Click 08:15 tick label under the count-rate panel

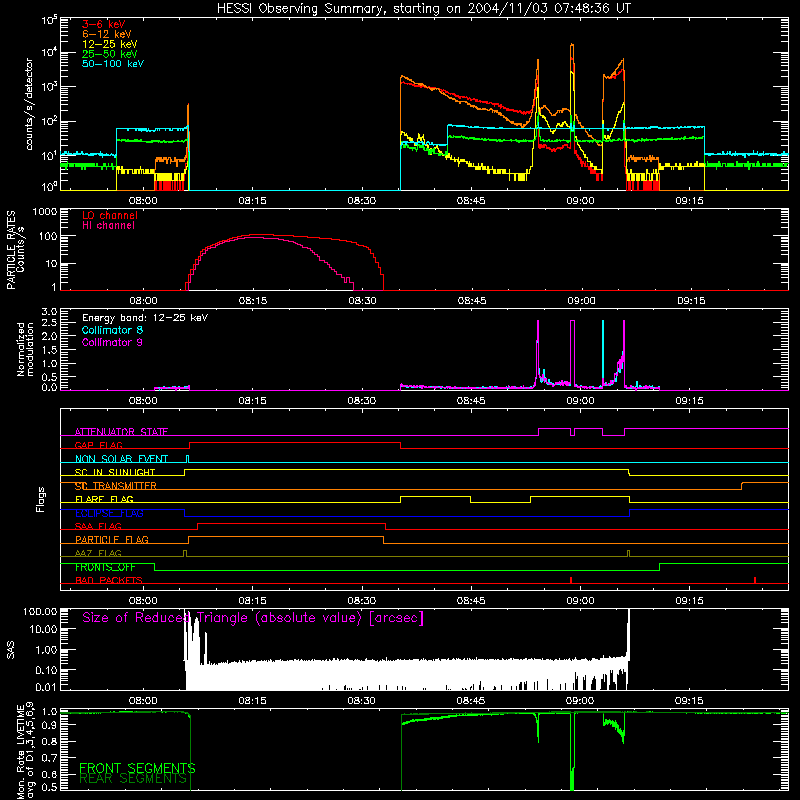253,201
